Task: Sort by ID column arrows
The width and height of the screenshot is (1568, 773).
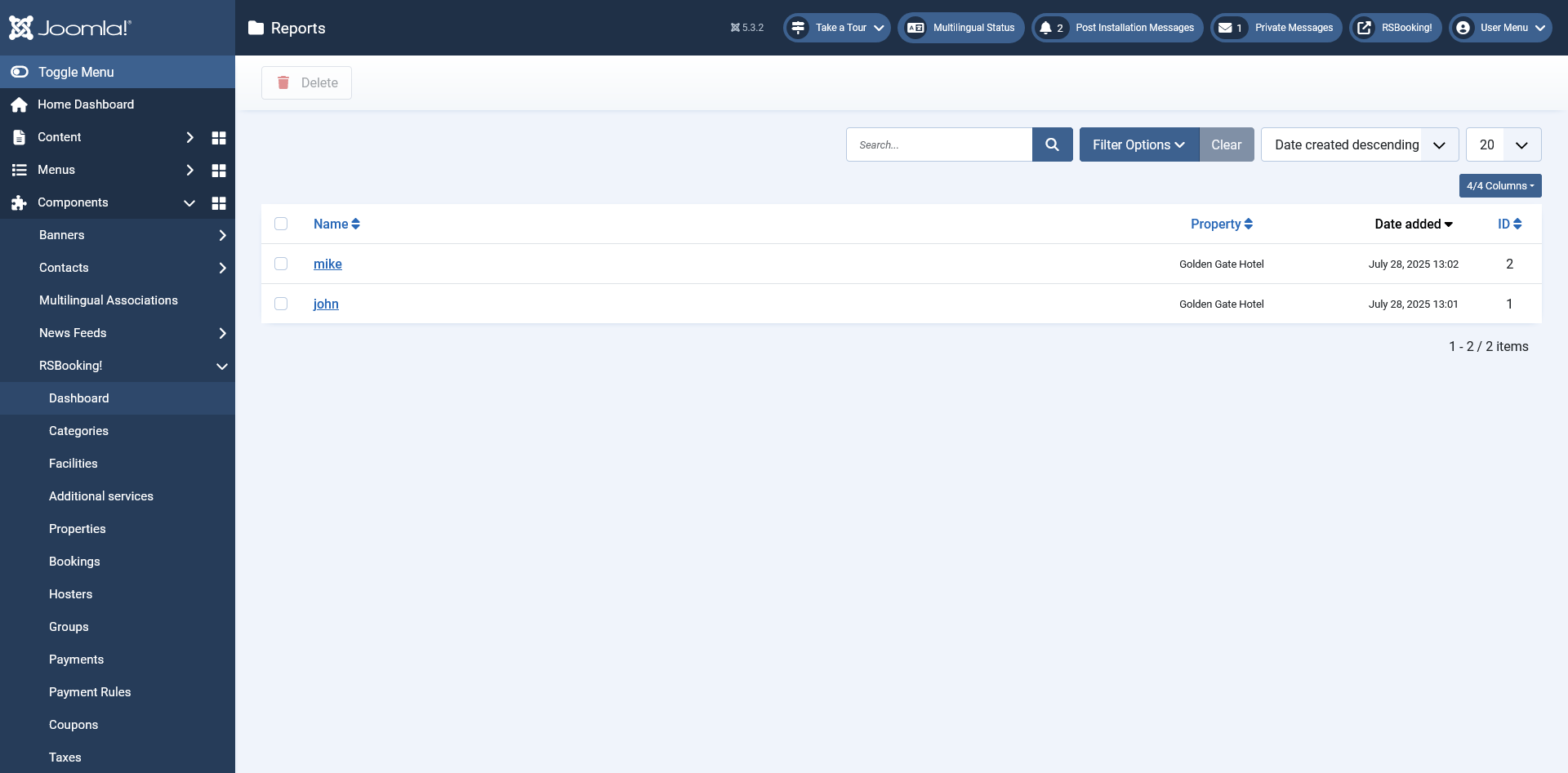Action: click(1517, 224)
